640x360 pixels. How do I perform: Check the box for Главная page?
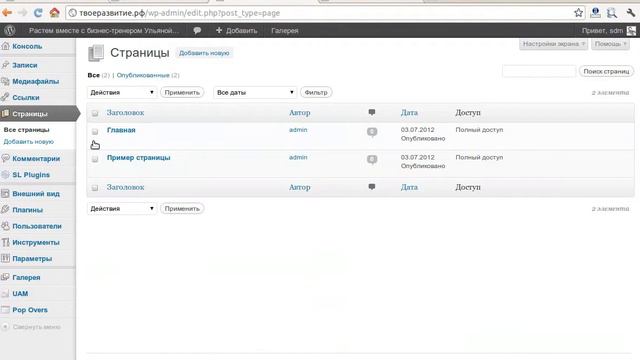(x=95, y=131)
